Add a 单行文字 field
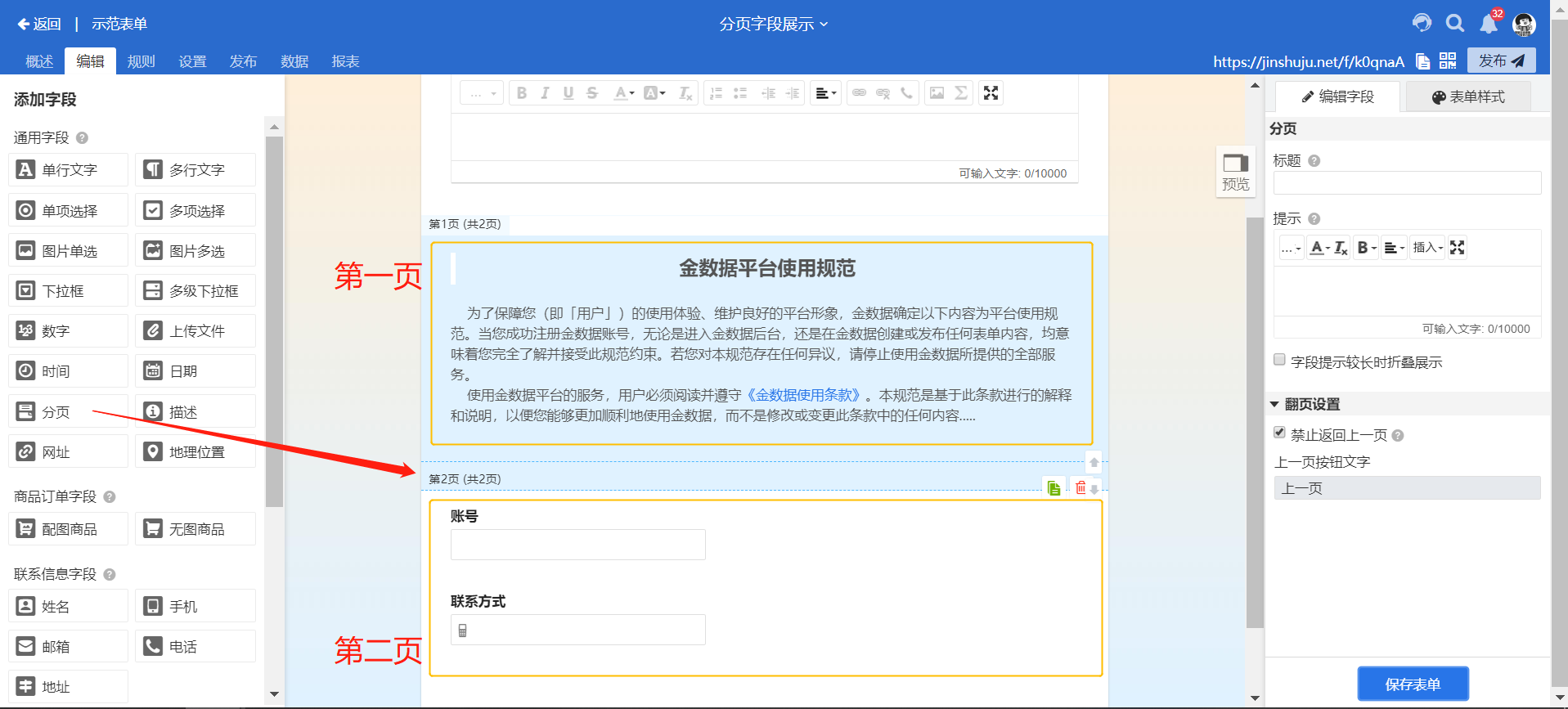The height and width of the screenshot is (709, 1568). (x=69, y=170)
